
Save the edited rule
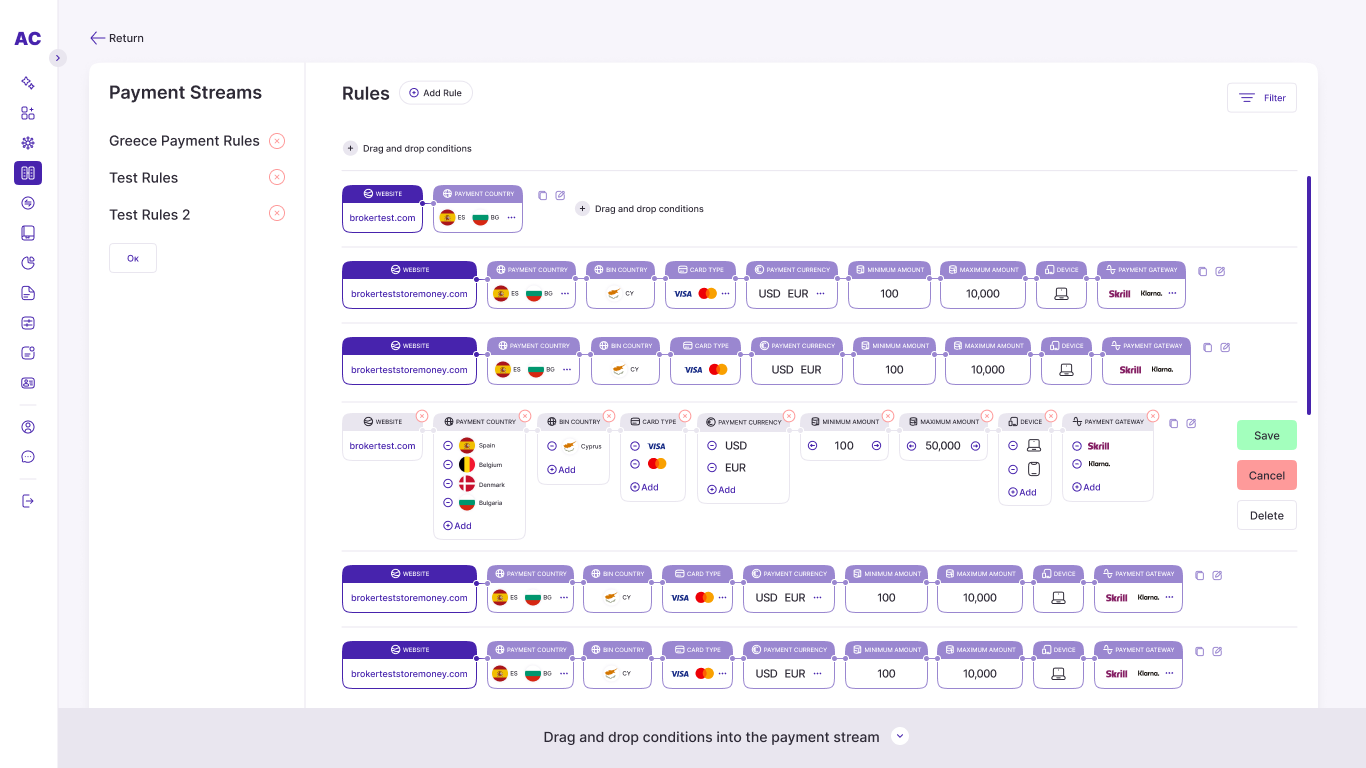[x=1267, y=435]
